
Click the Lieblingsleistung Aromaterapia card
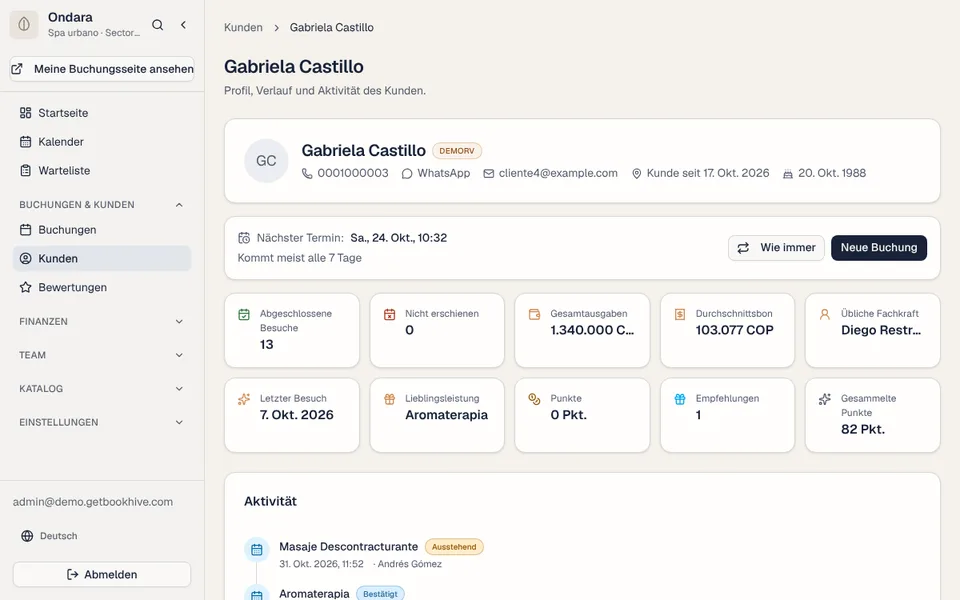point(437,415)
